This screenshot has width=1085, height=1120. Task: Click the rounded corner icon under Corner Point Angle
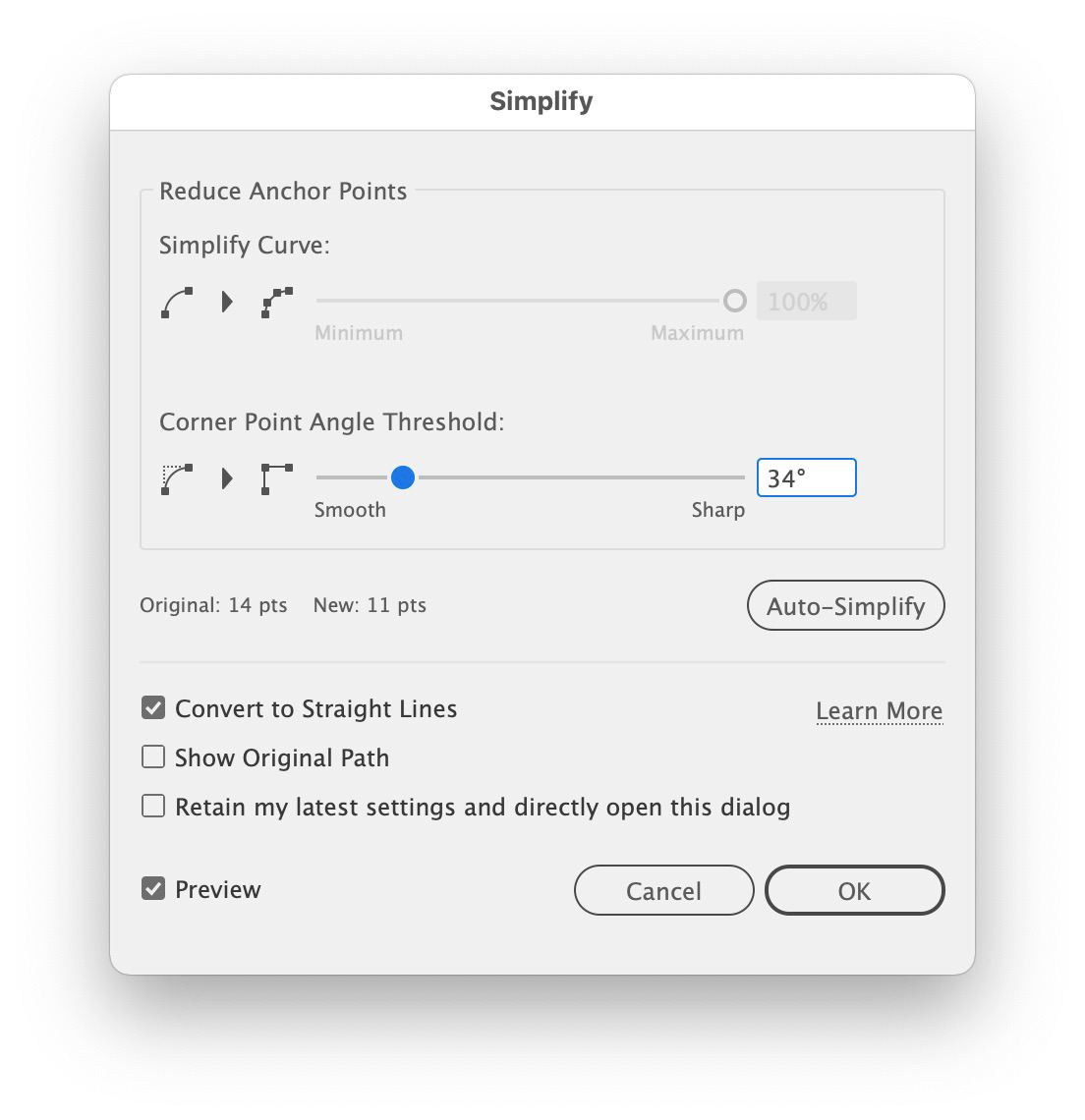click(177, 478)
